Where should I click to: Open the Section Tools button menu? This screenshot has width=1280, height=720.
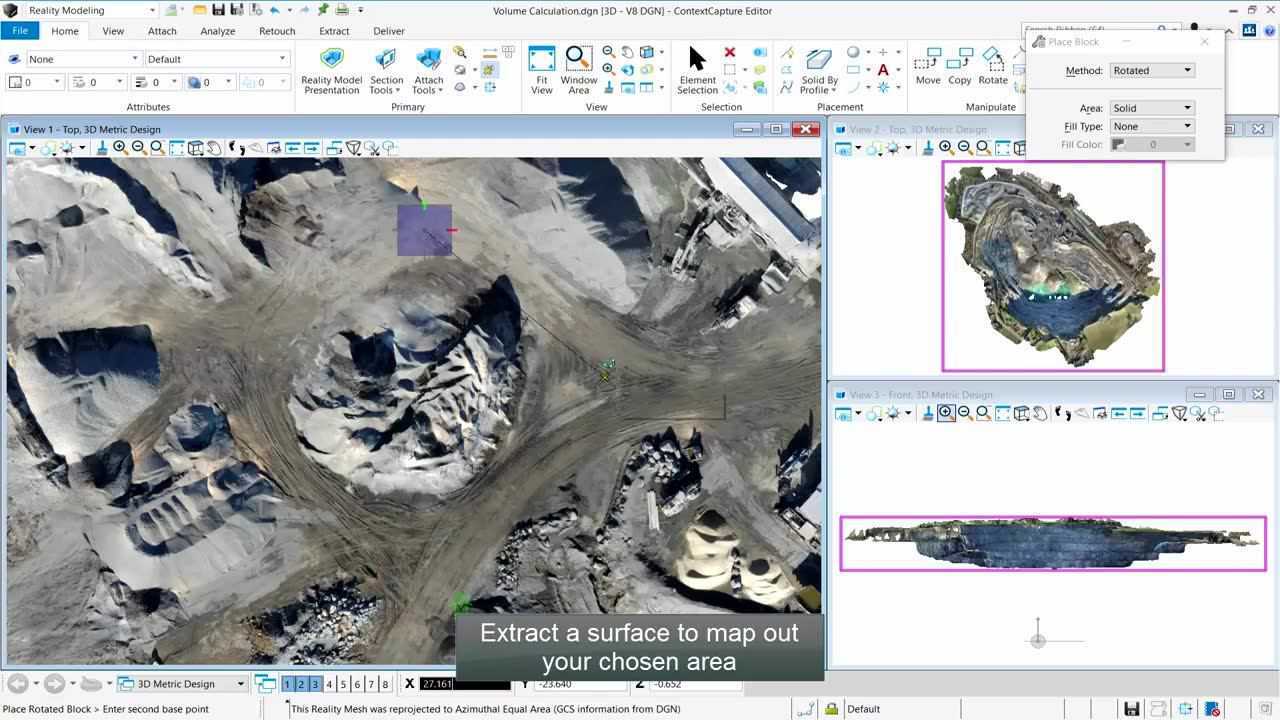click(386, 70)
